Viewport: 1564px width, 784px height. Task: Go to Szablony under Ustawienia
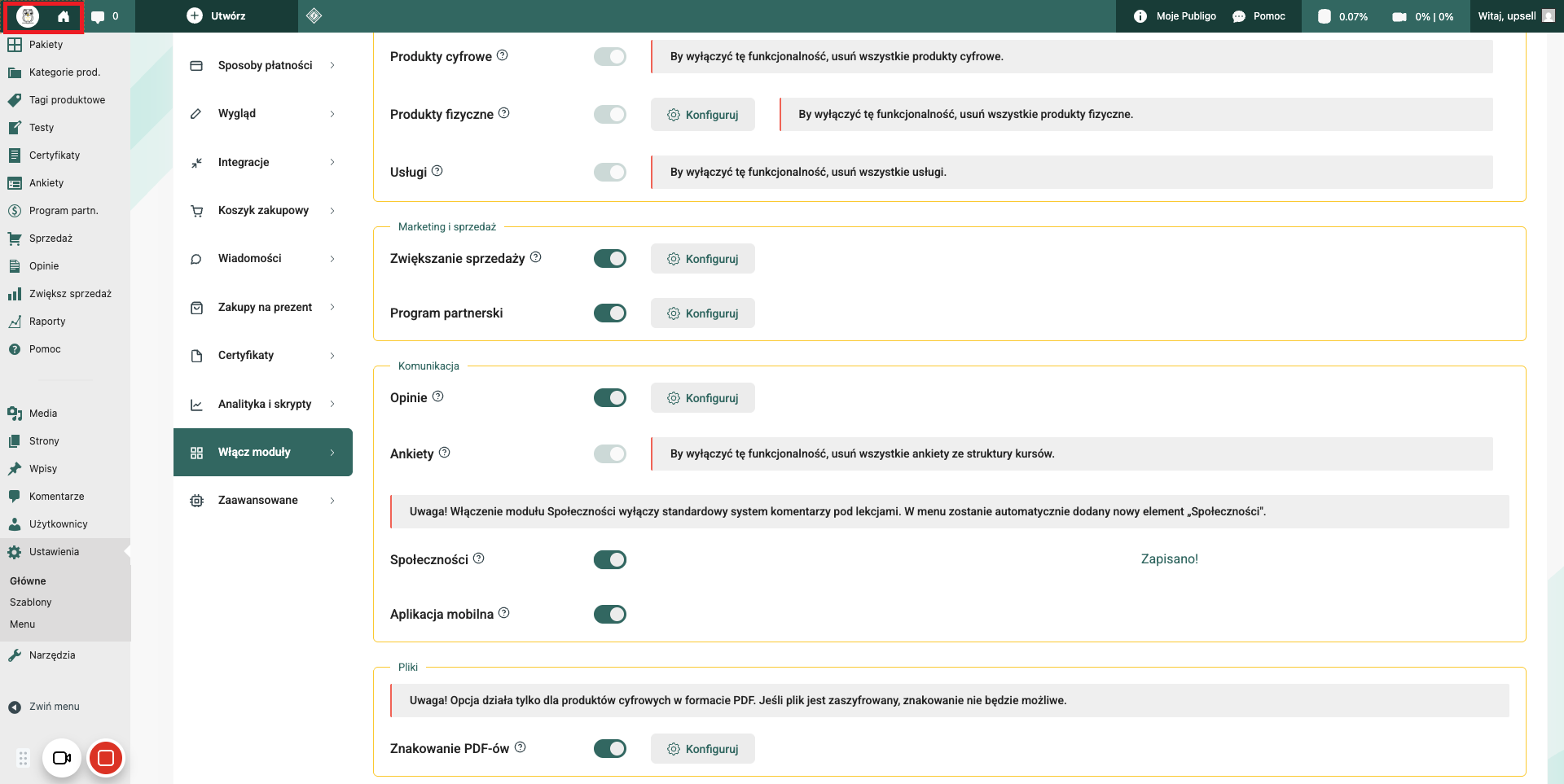(31, 602)
